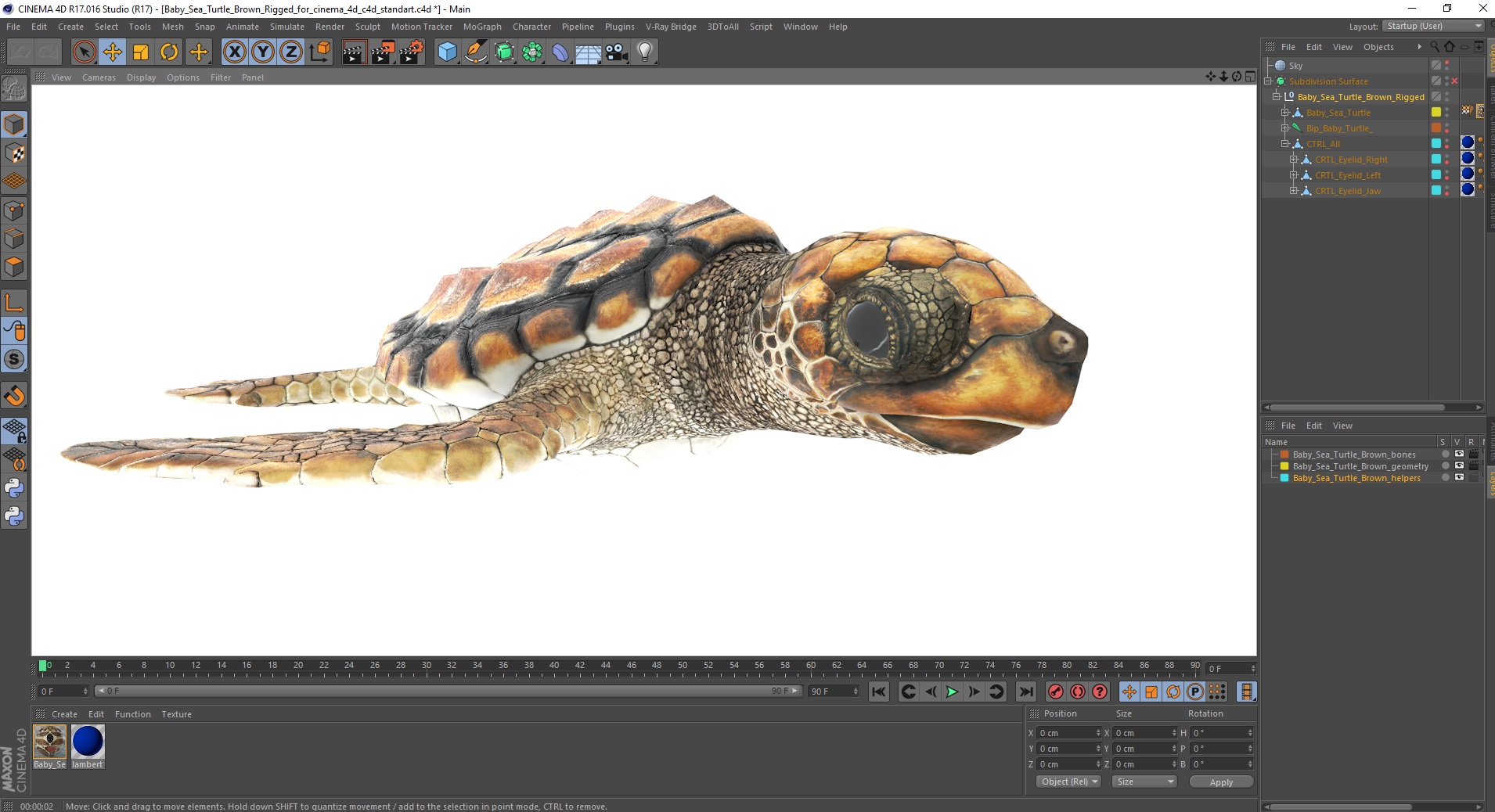Toggle Z axis lock

[291, 52]
